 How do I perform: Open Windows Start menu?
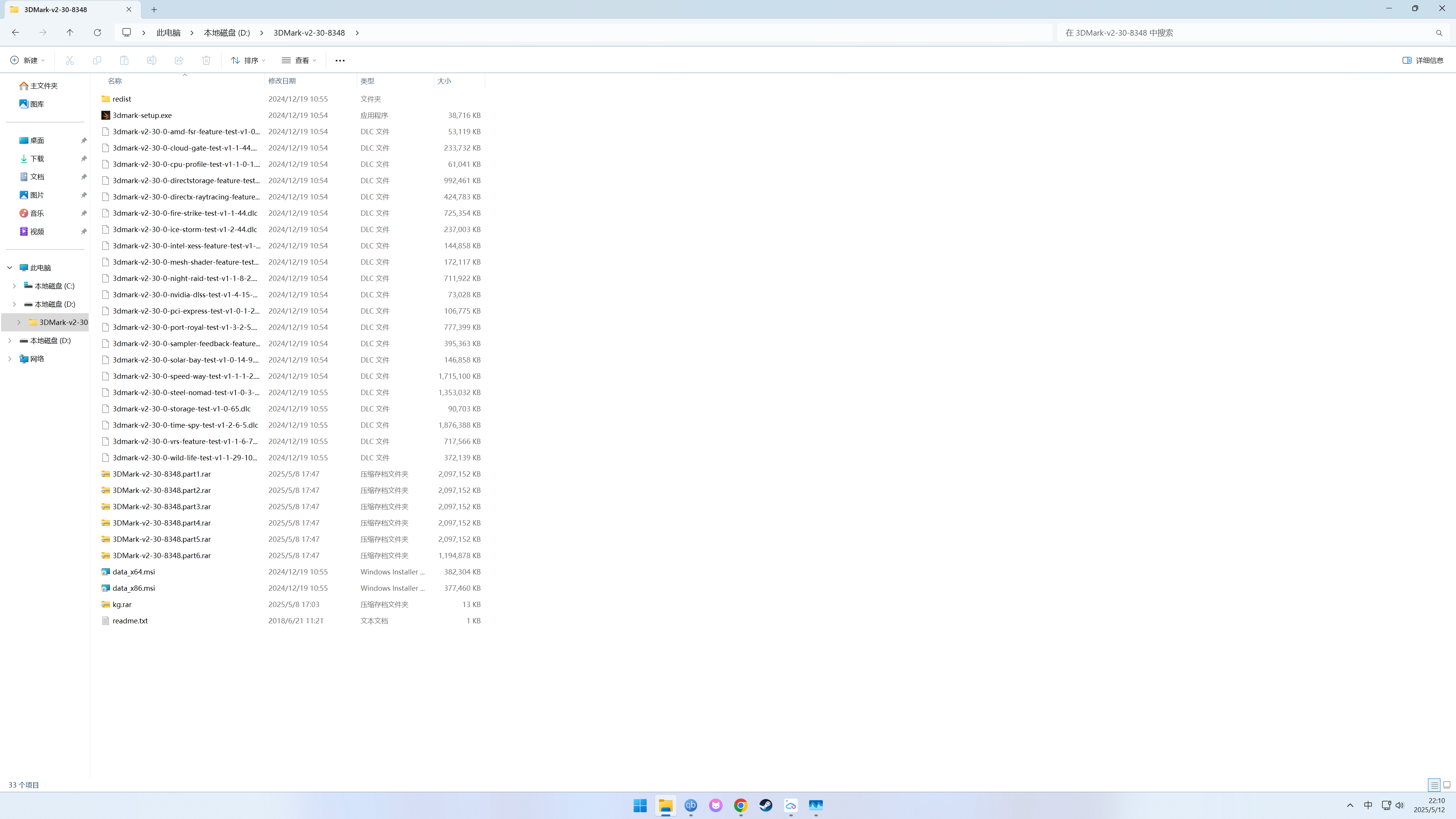tap(640, 805)
